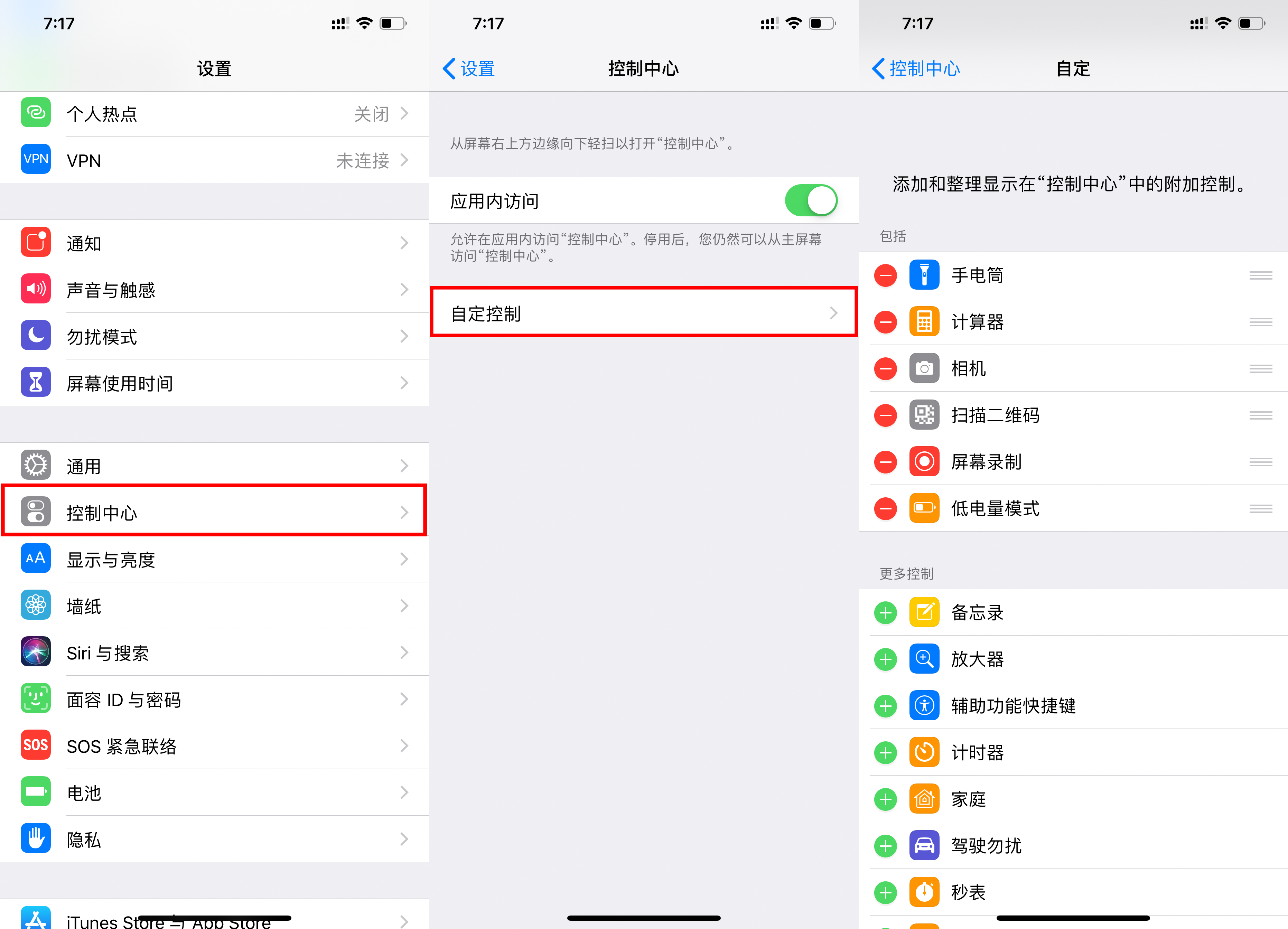Remove 相机 with its red minus button
The height and width of the screenshot is (929, 1288).
click(885, 369)
